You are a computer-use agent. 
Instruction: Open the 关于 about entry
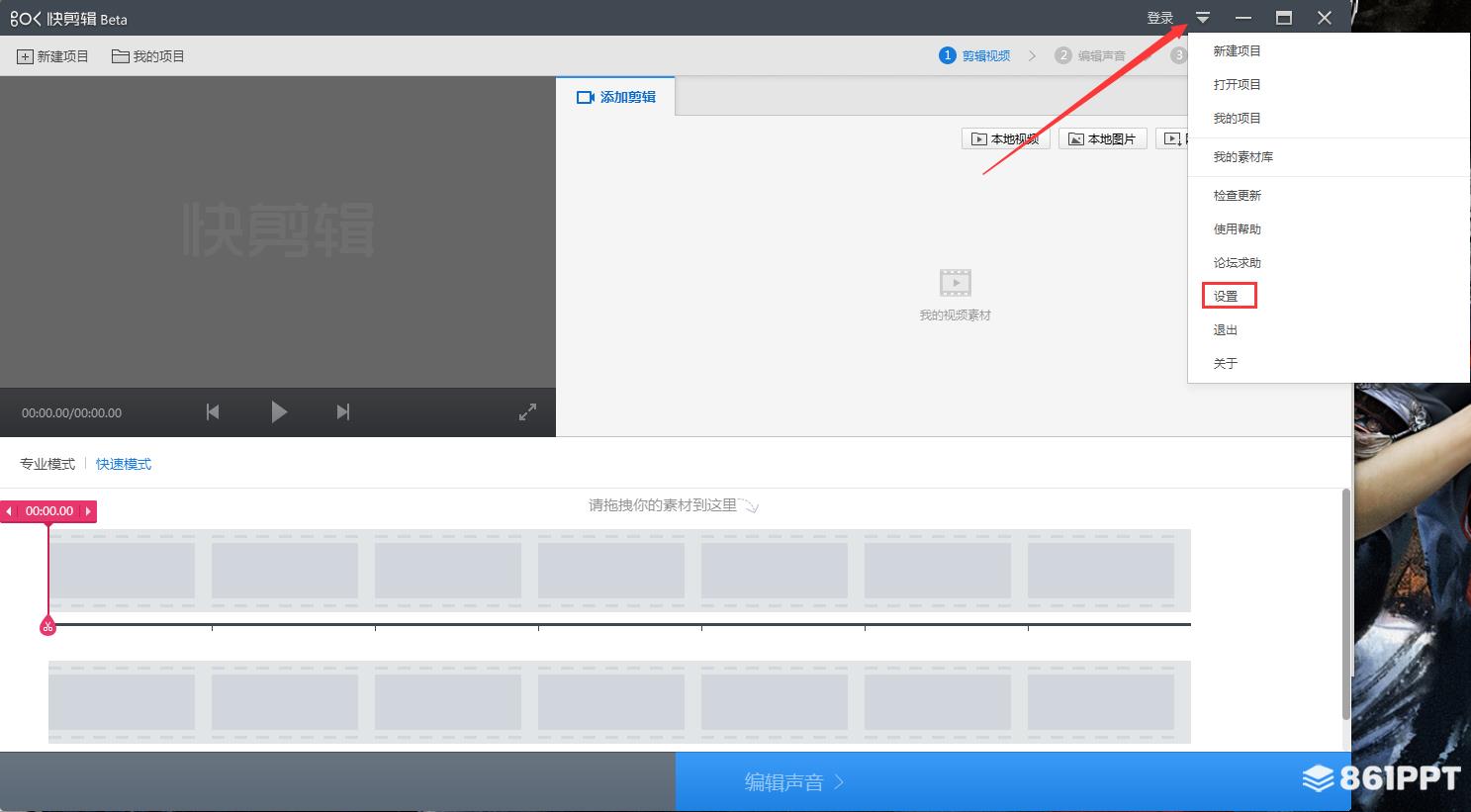[1226, 363]
